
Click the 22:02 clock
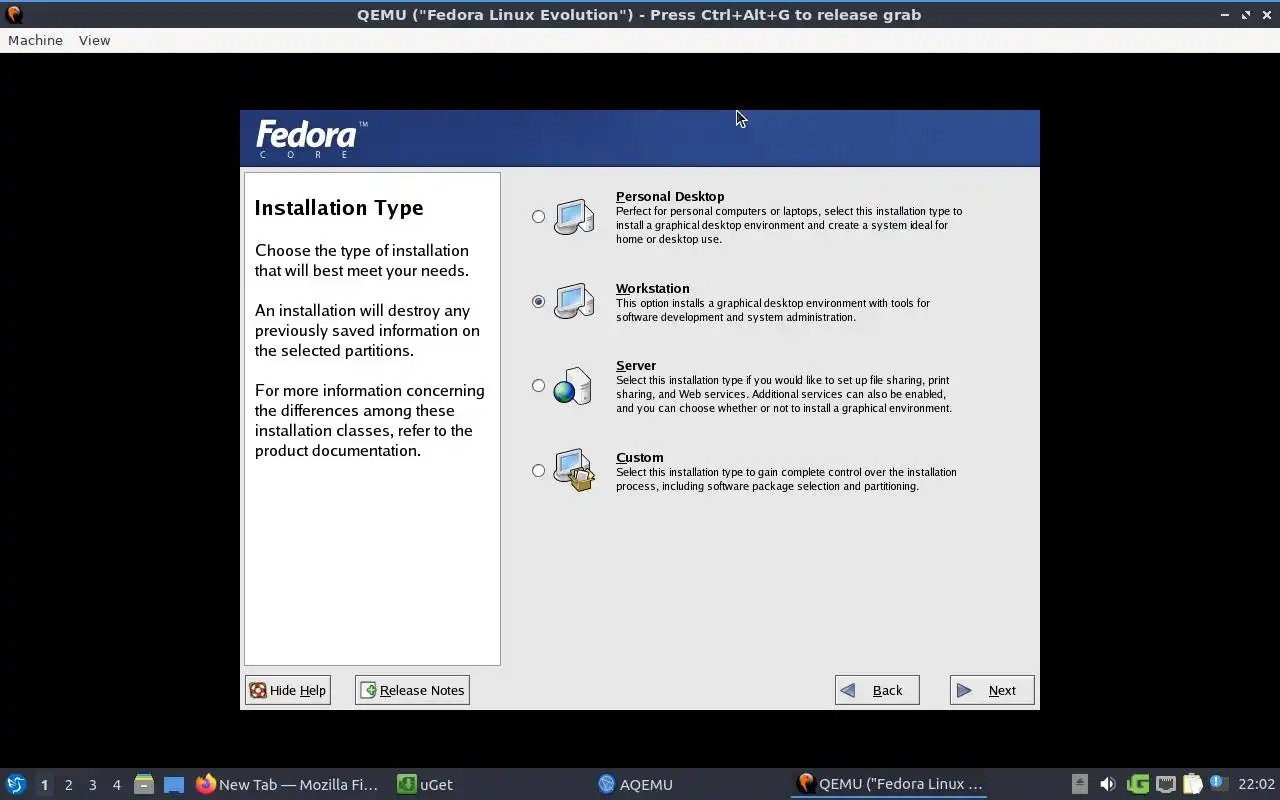coord(1257,785)
